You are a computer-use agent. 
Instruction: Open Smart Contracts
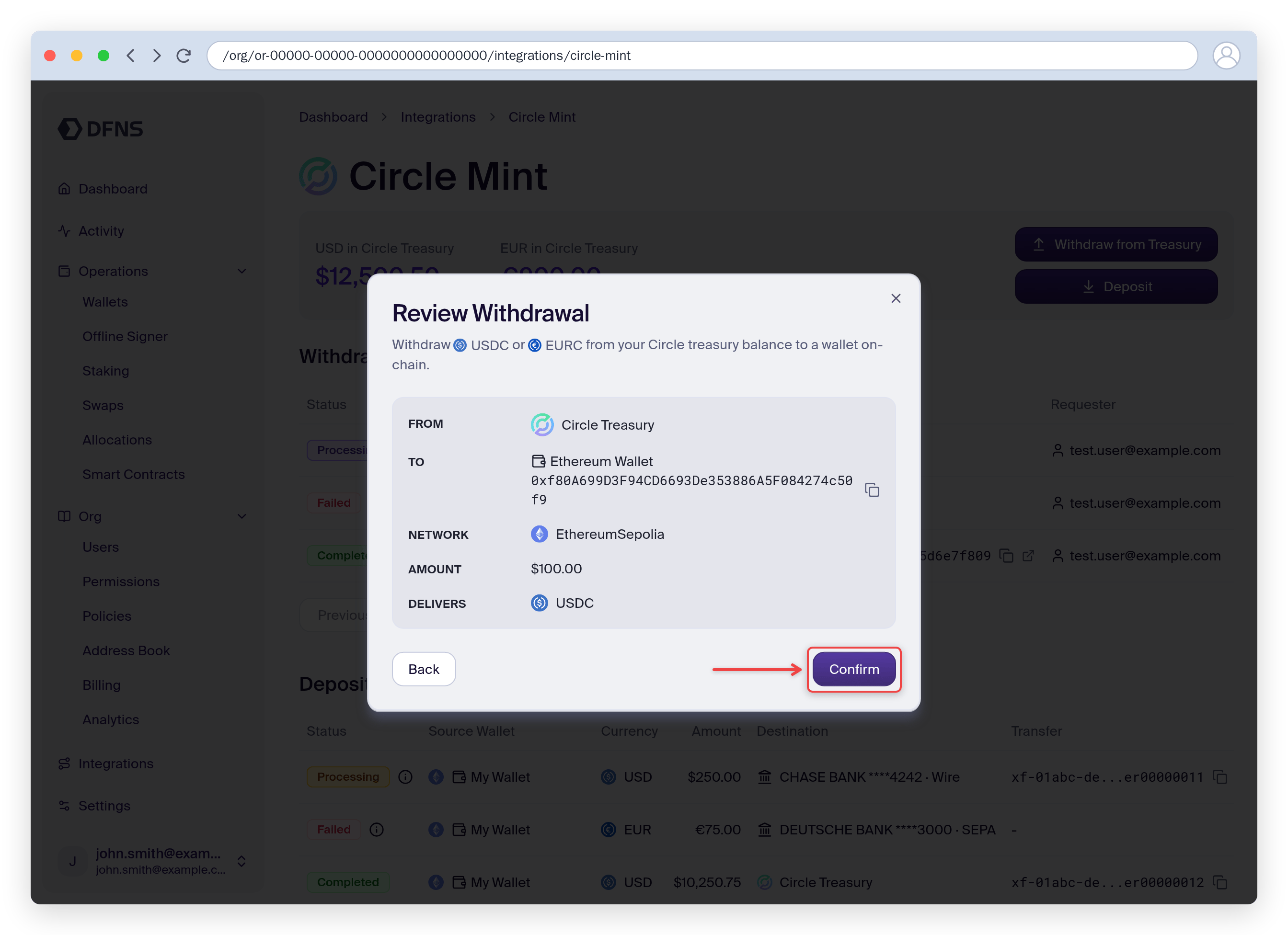[x=134, y=474]
